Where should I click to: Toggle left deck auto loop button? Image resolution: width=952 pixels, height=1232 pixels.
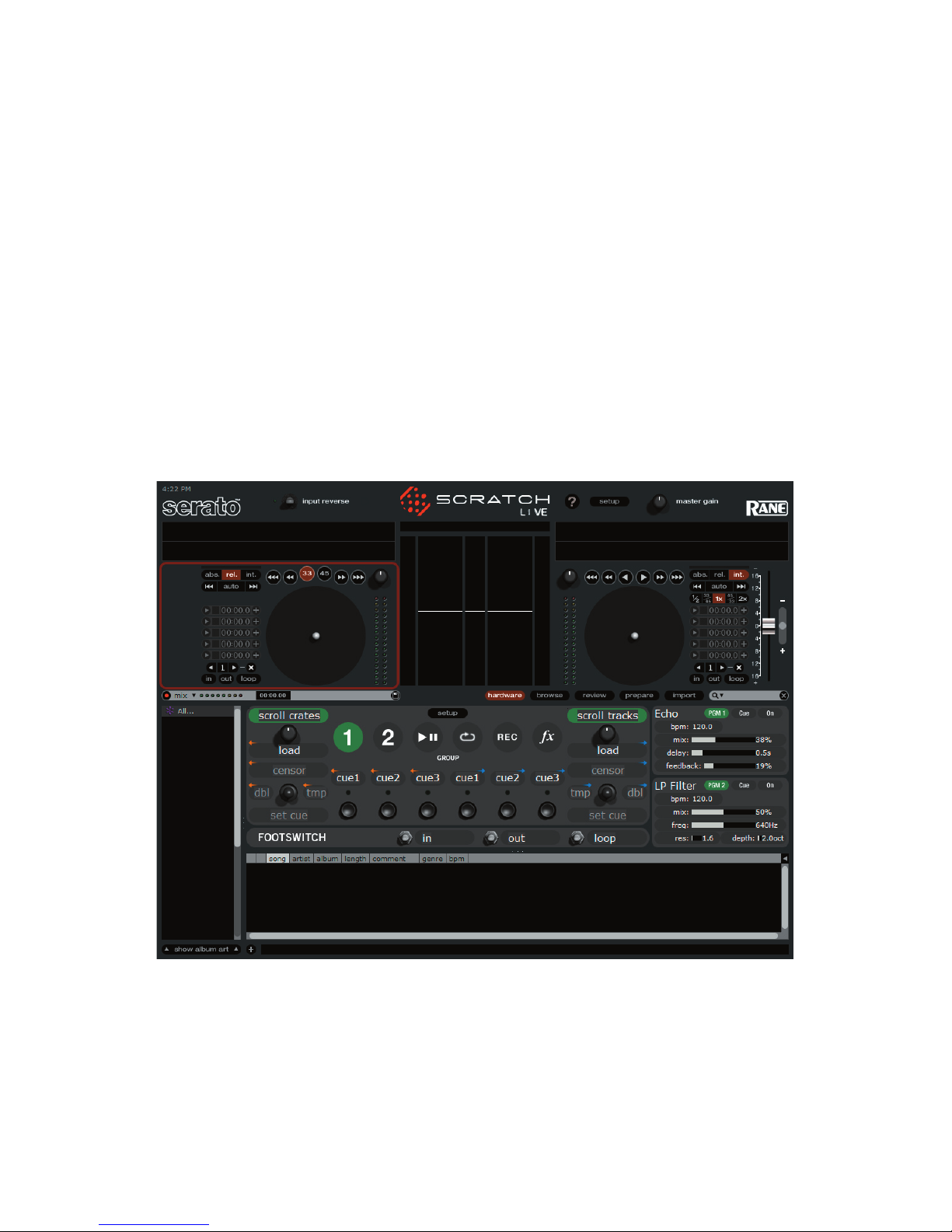(231, 587)
